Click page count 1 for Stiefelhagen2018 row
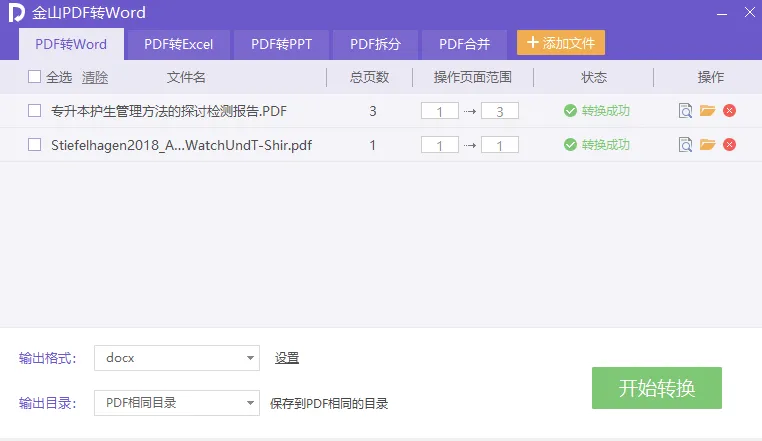 click(372, 145)
